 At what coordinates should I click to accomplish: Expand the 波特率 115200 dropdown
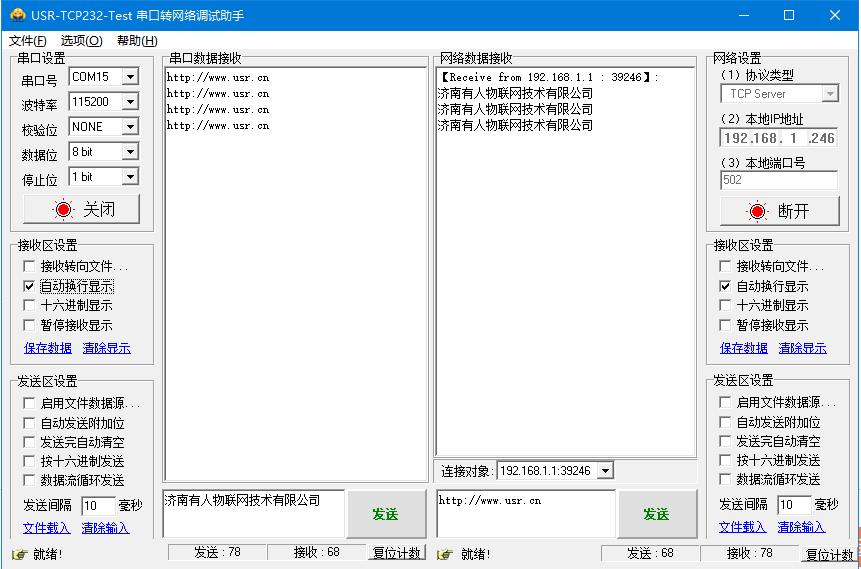pos(130,102)
